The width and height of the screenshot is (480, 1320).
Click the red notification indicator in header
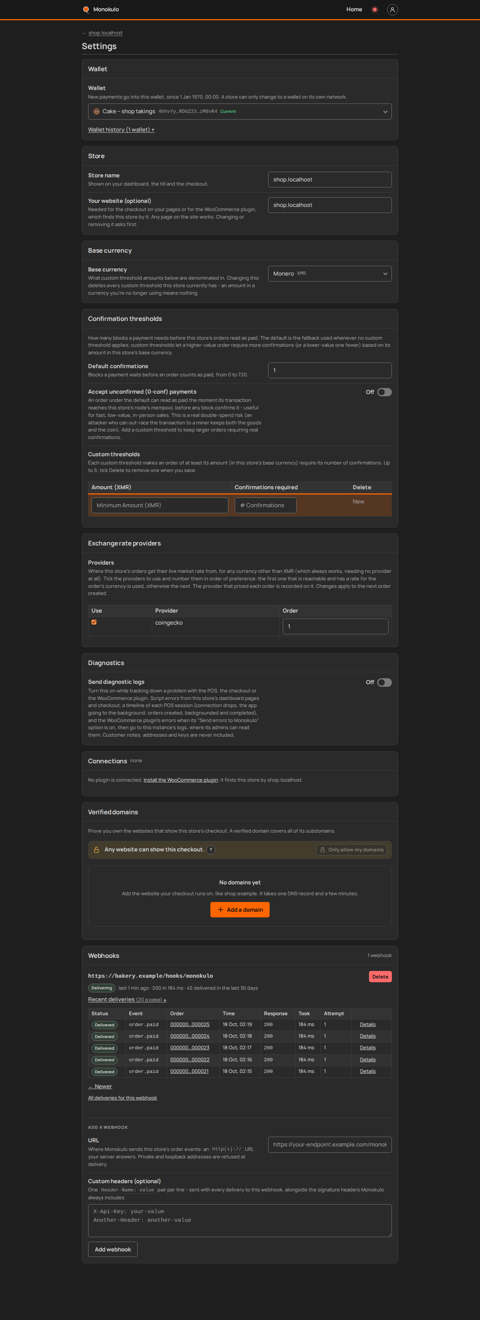[x=375, y=9]
